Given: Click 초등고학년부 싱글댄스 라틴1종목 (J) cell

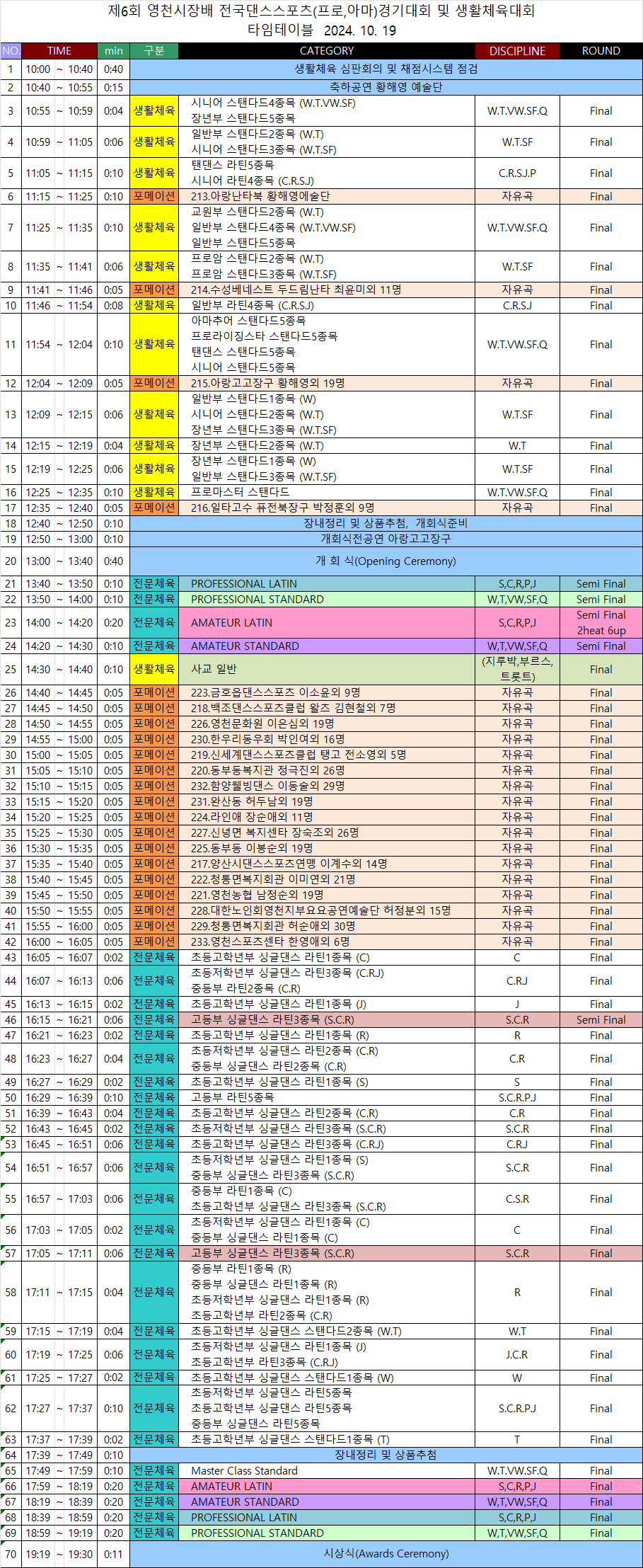Looking at the screenshot, I should (326, 1005).
